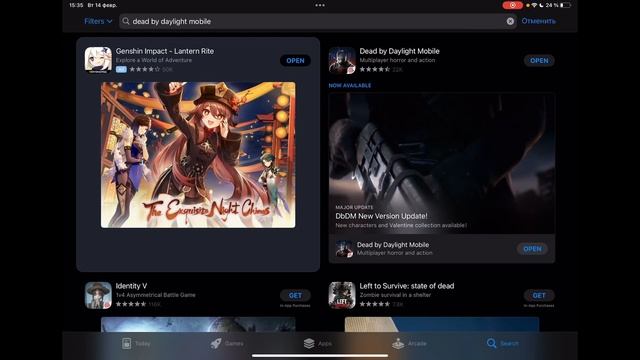
Task: Tap the NOW AVAILABLE label
Action: [350, 85]
